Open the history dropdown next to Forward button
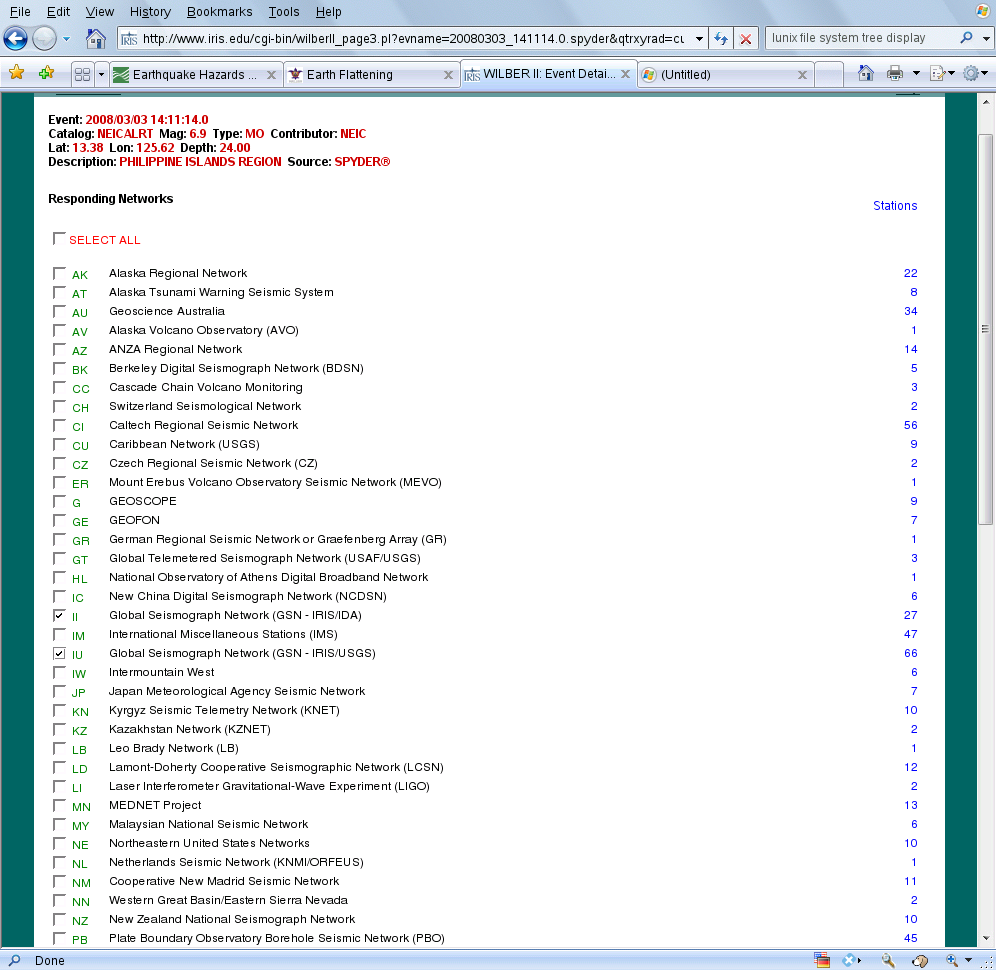 pos(67,39)
